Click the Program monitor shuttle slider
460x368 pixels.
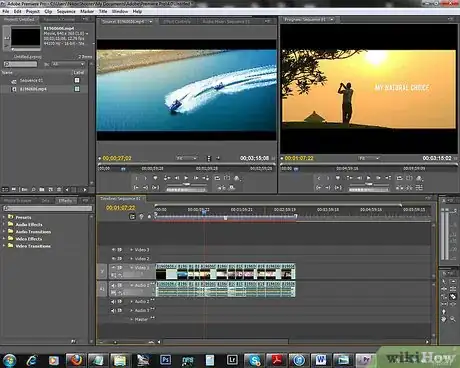369,184
